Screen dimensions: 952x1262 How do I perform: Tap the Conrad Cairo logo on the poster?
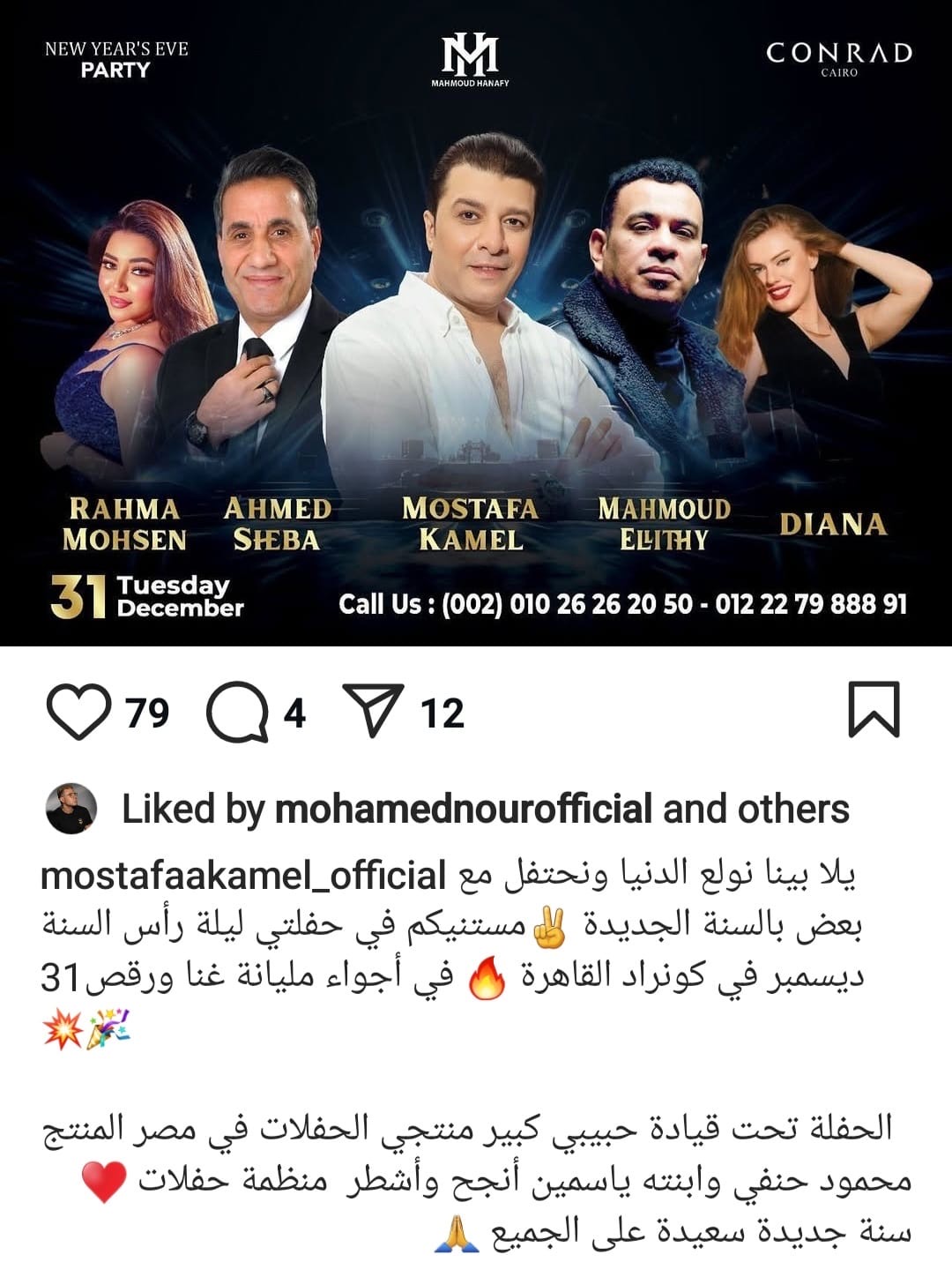click(x=839, y=58)
